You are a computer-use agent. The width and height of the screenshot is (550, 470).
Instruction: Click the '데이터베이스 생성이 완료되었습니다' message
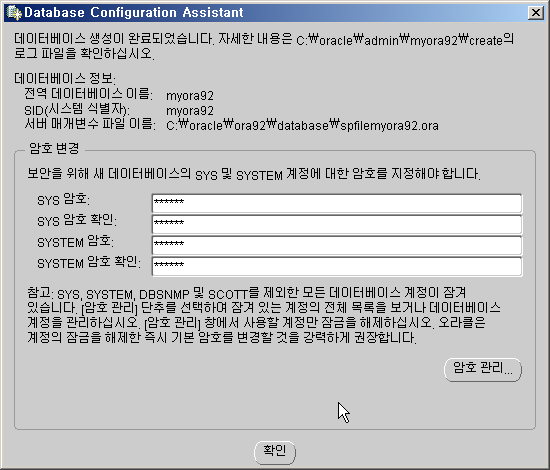[114, 38]
